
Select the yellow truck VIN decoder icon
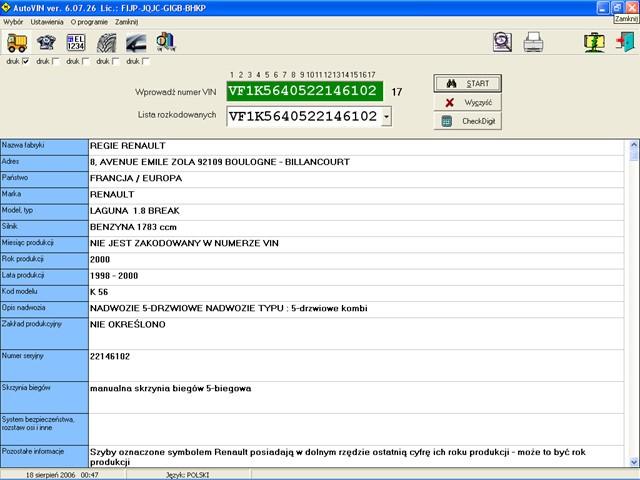pos(17,42)
